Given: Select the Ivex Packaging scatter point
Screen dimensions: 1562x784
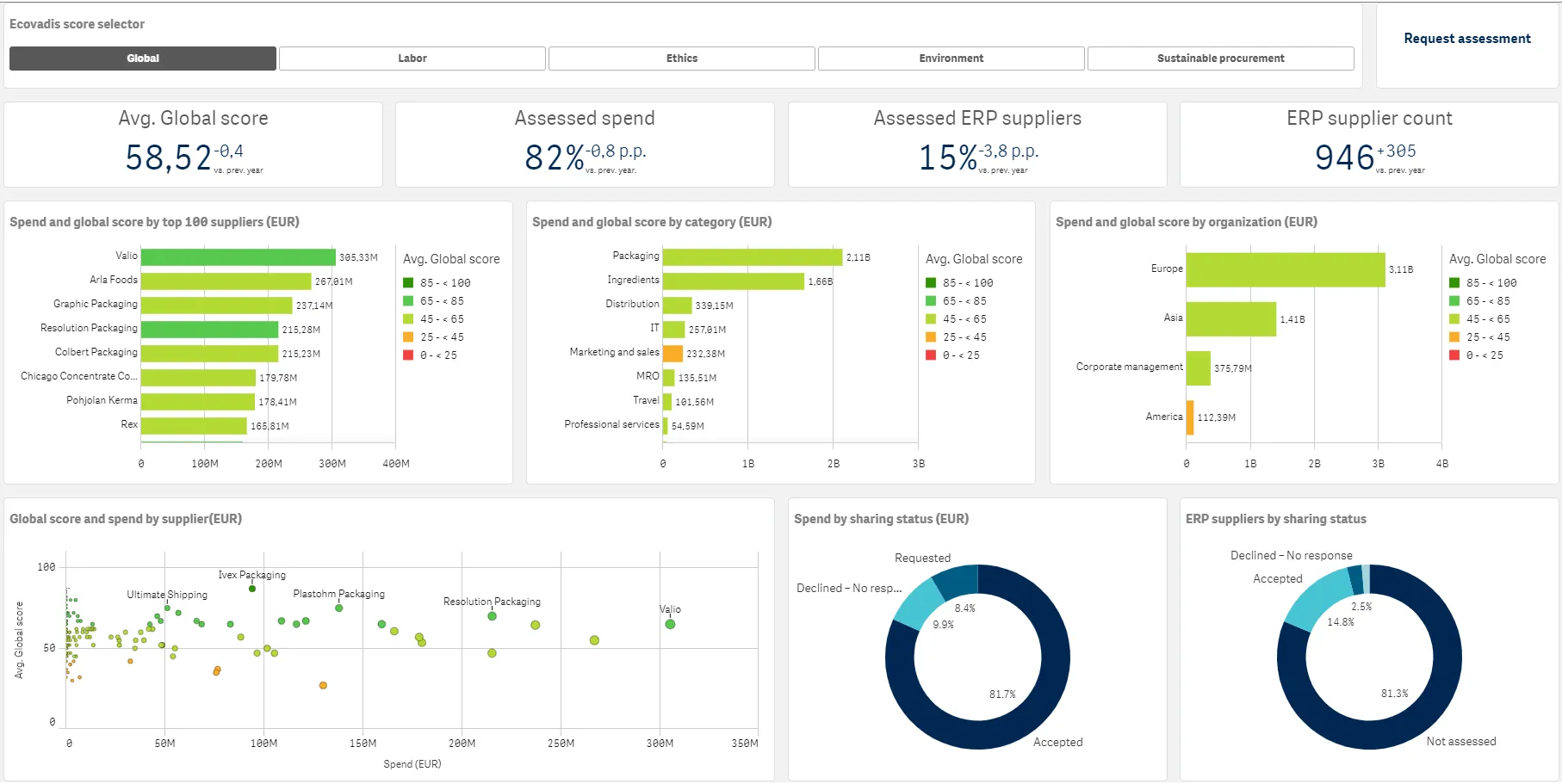Looking at the screenshot, I should [252, 589].
